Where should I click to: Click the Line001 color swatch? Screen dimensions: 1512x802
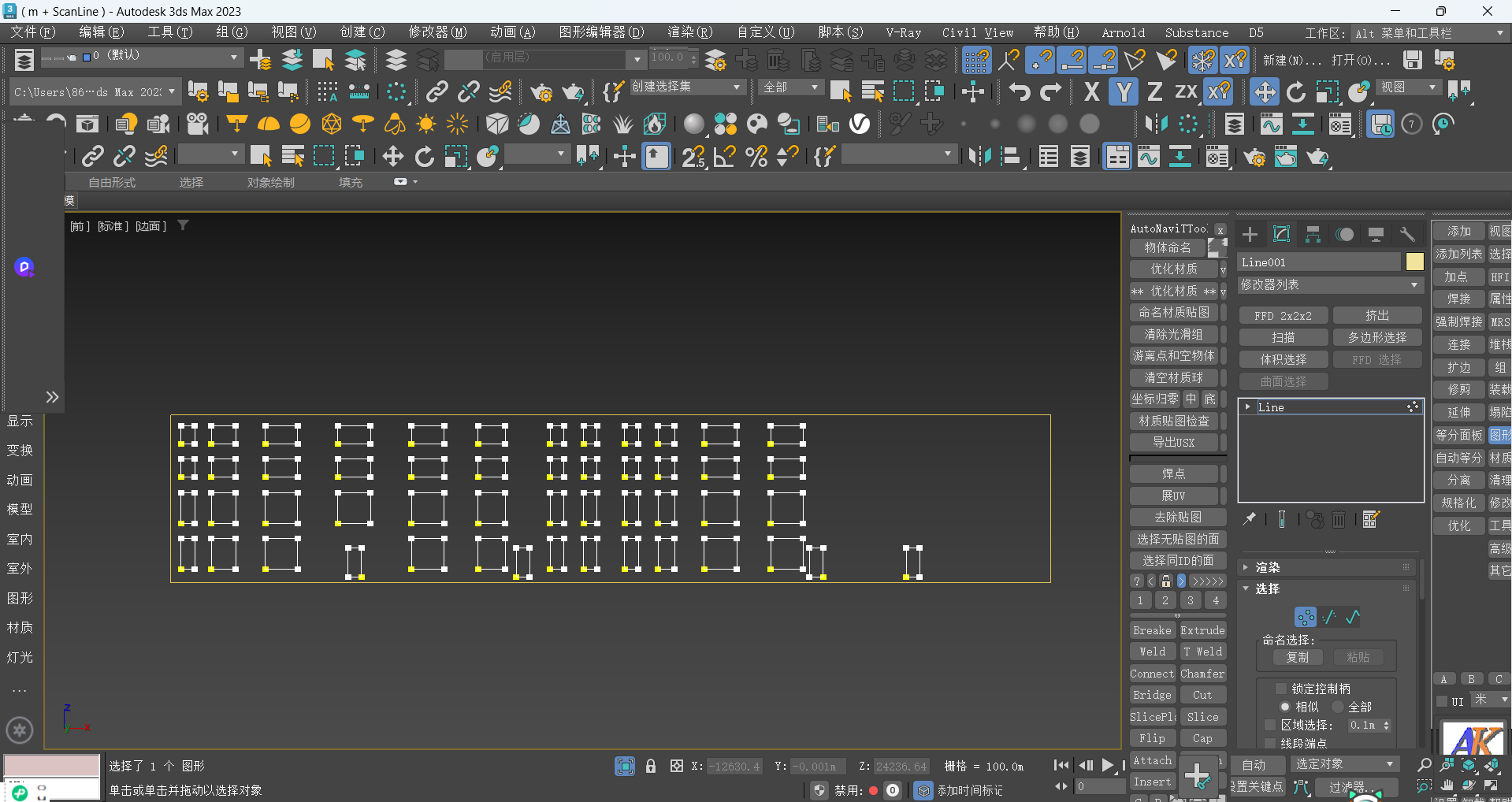tap(1414, 262)
